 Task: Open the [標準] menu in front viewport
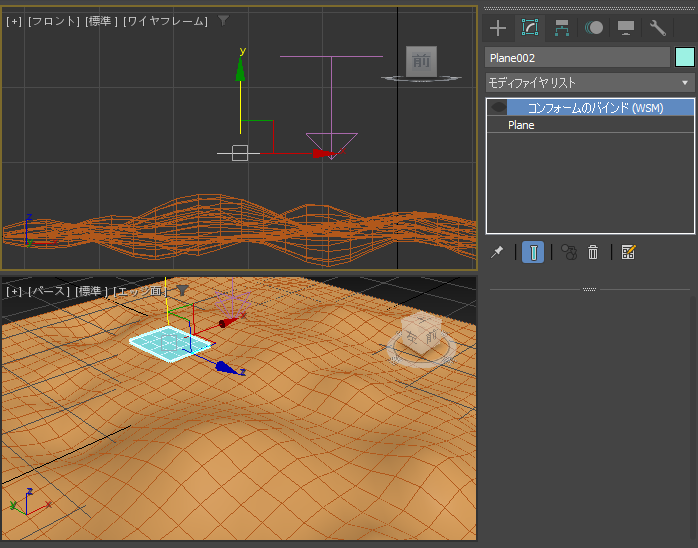pyautogui.click(x=102, y=21)
